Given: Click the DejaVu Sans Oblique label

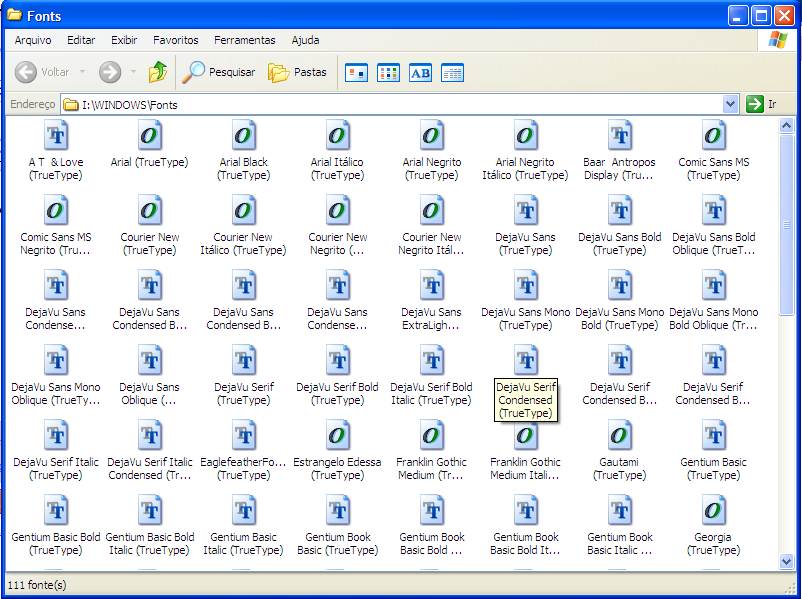Looking at the screenshot, I should point(149,393).
